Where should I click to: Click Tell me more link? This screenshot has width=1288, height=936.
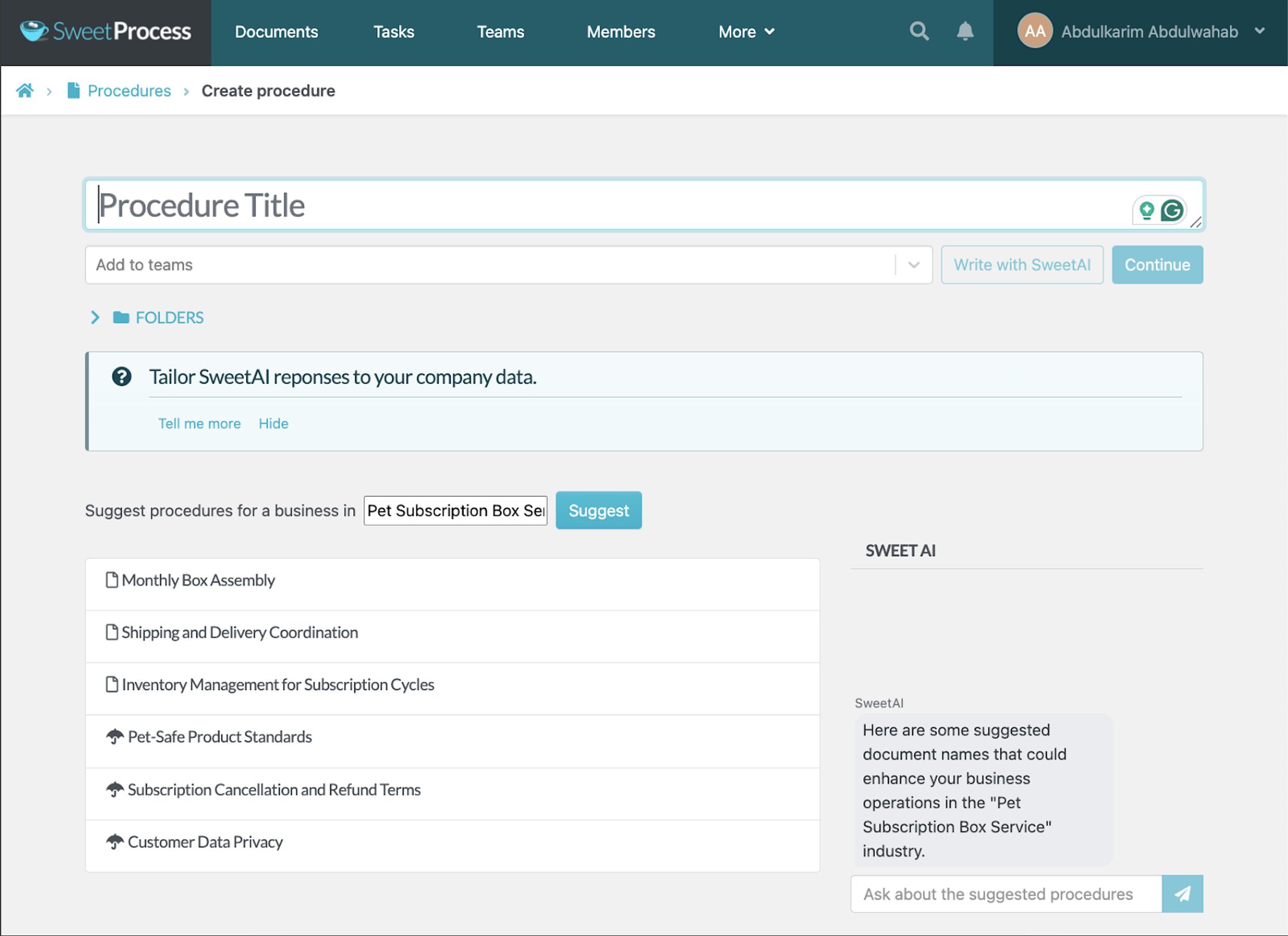200,424
